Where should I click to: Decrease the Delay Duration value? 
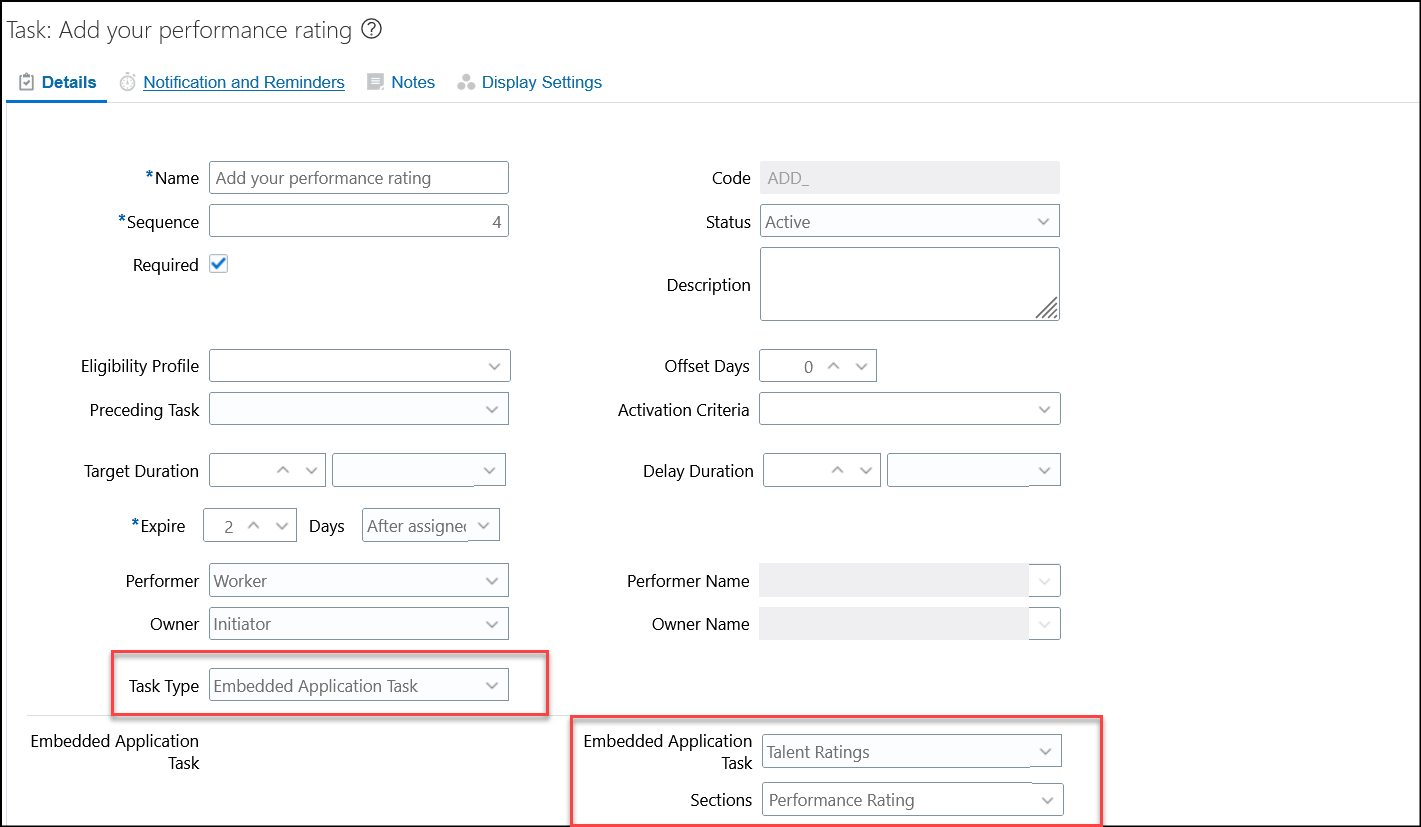pos(866,470)
